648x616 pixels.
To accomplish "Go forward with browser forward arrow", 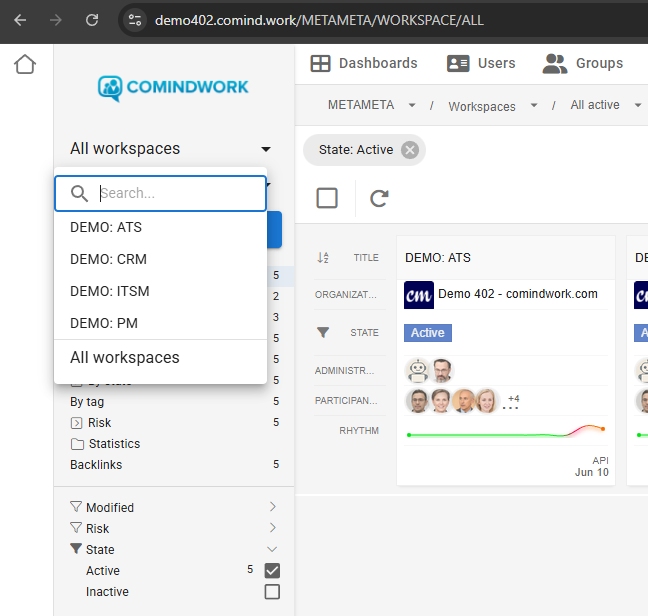I will pos(55,20).
